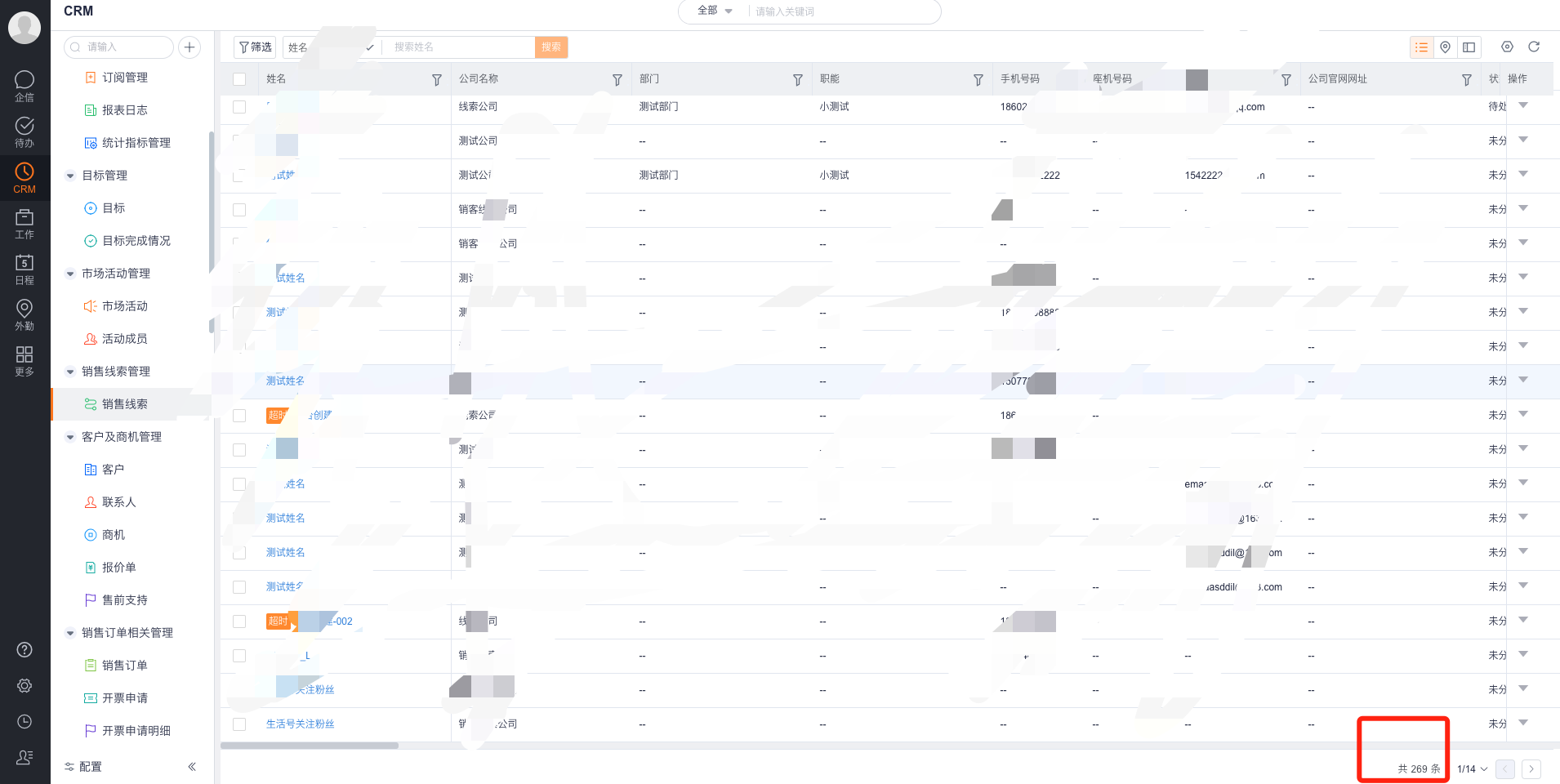This screenshot has height=784, width=1560.
Task: Open the 企信 chat icon
Action: pos(25,85)
